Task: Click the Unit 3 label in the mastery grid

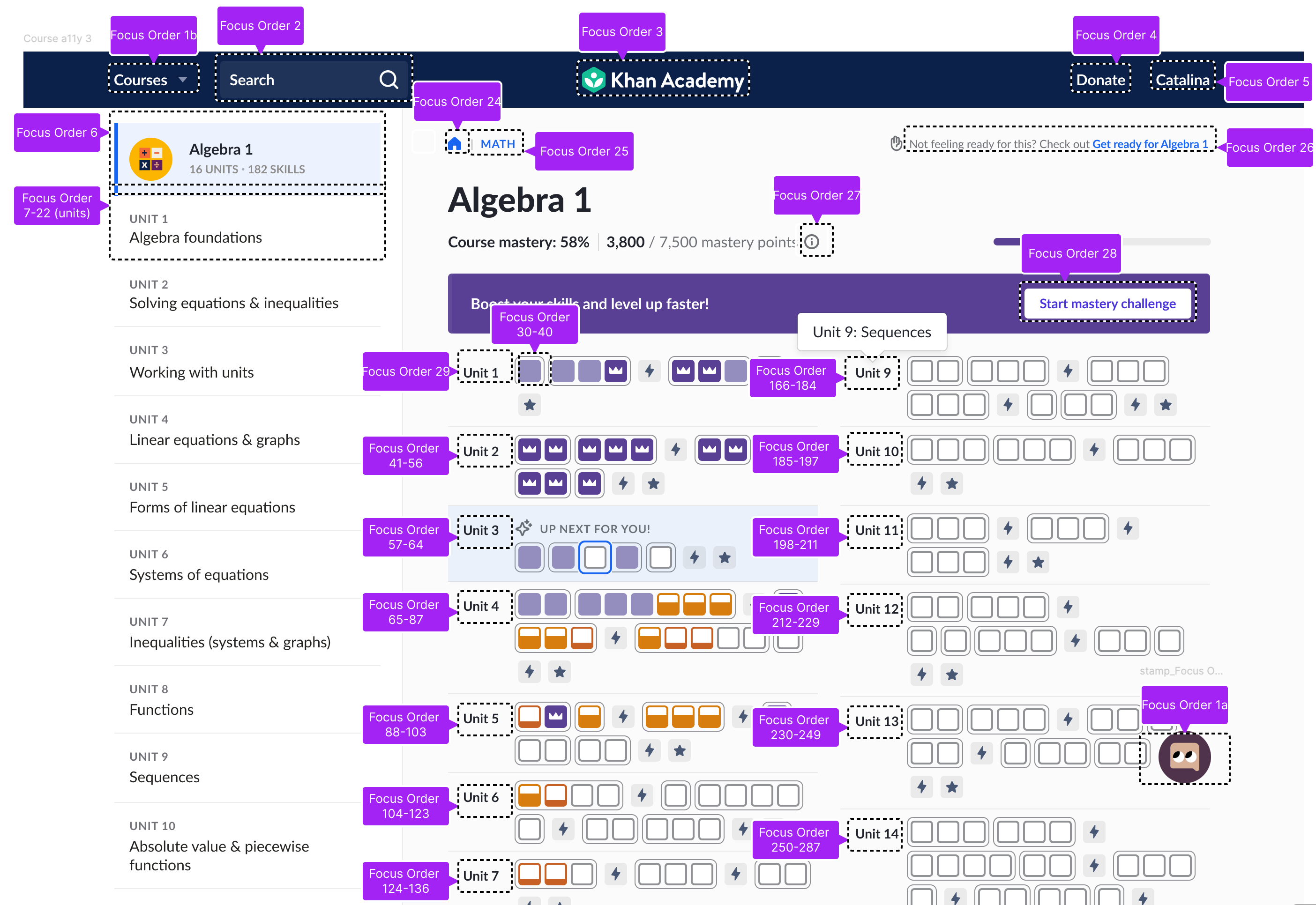Action: coord(481,530)
